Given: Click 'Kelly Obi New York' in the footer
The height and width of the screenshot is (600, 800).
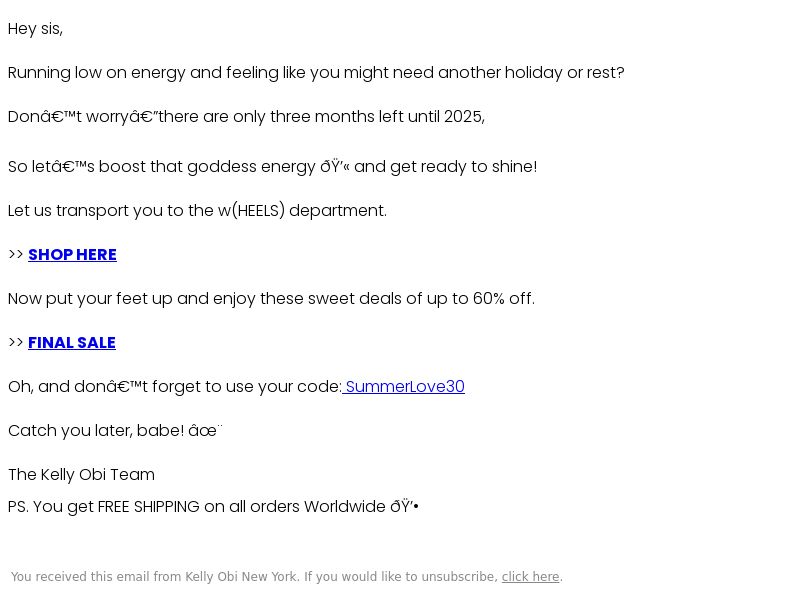Looking at the screenshot, I should tap(241, 577).
